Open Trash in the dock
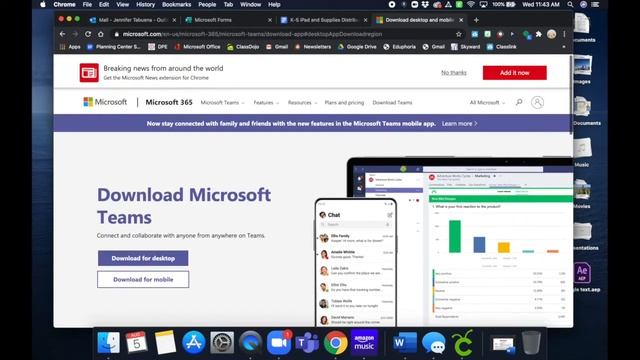The height and width of the screenshot is (360, 640). (531, 342)
